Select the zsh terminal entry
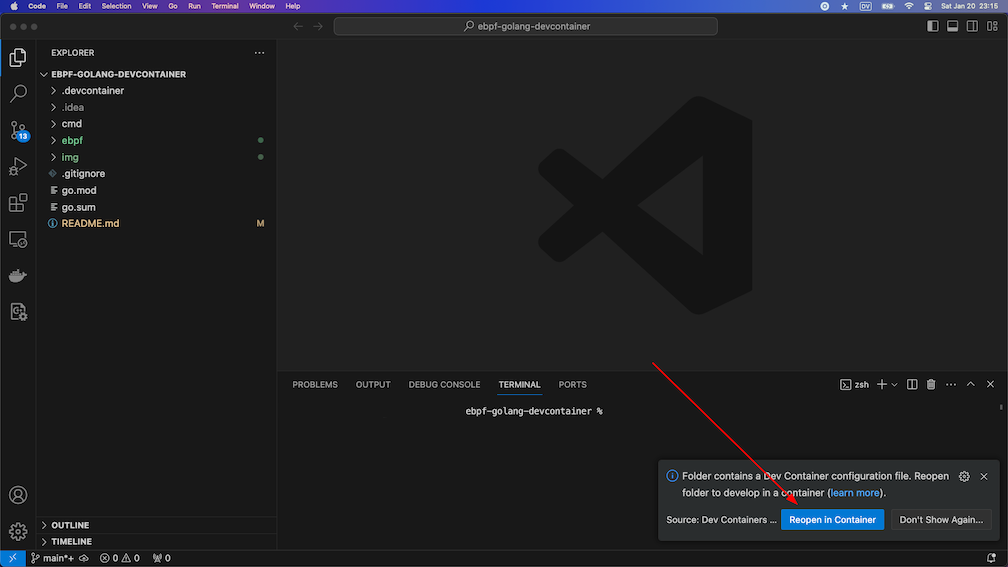 (x=854, y=384)
